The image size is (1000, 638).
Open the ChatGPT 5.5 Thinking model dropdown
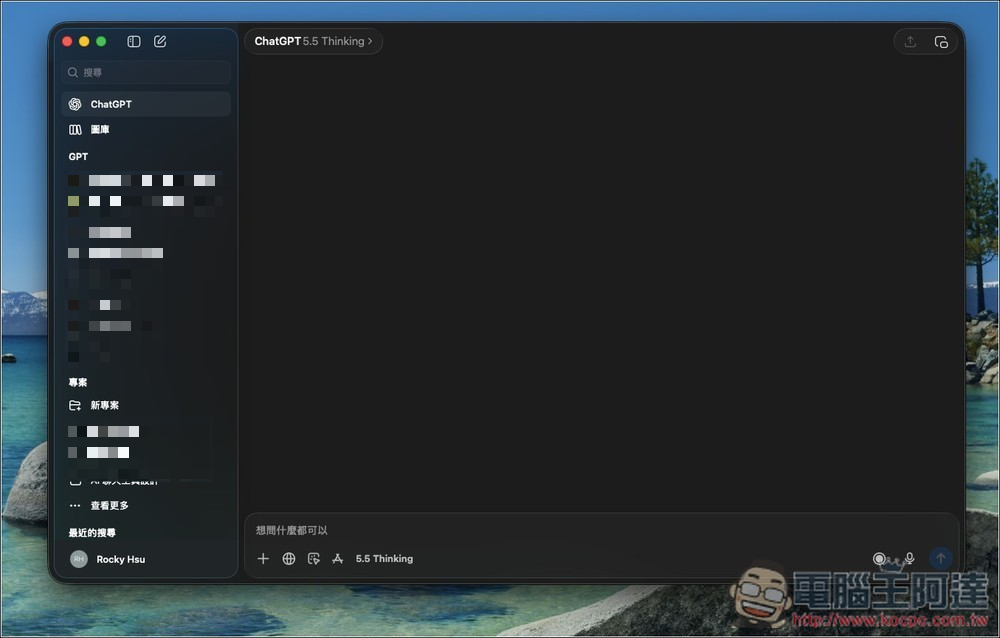(313, 41)
